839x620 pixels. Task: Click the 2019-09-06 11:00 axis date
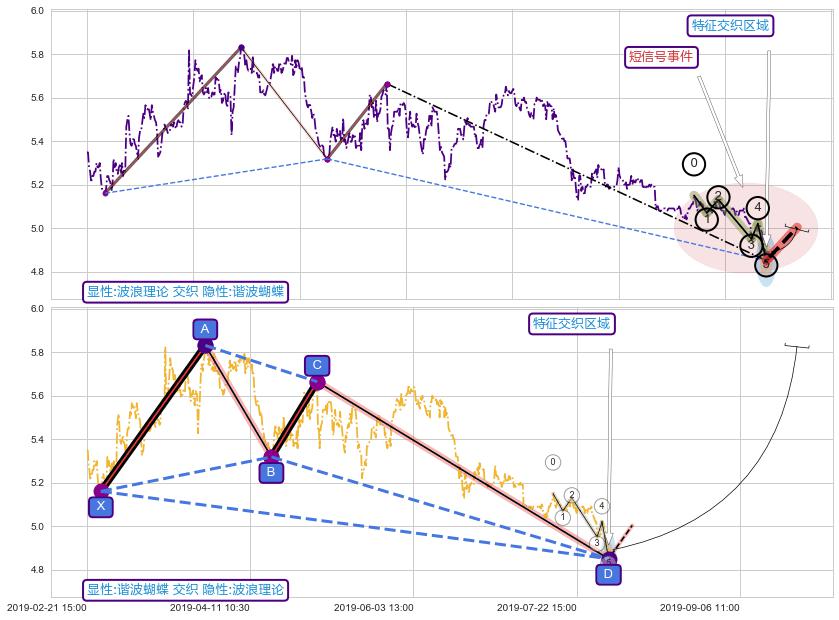699,607
